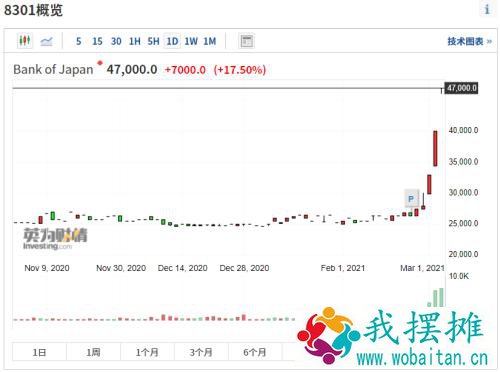500x372 pixels.
Task: Click the Feb 1, 2021 date label
Action: click(x=343, y=268)
